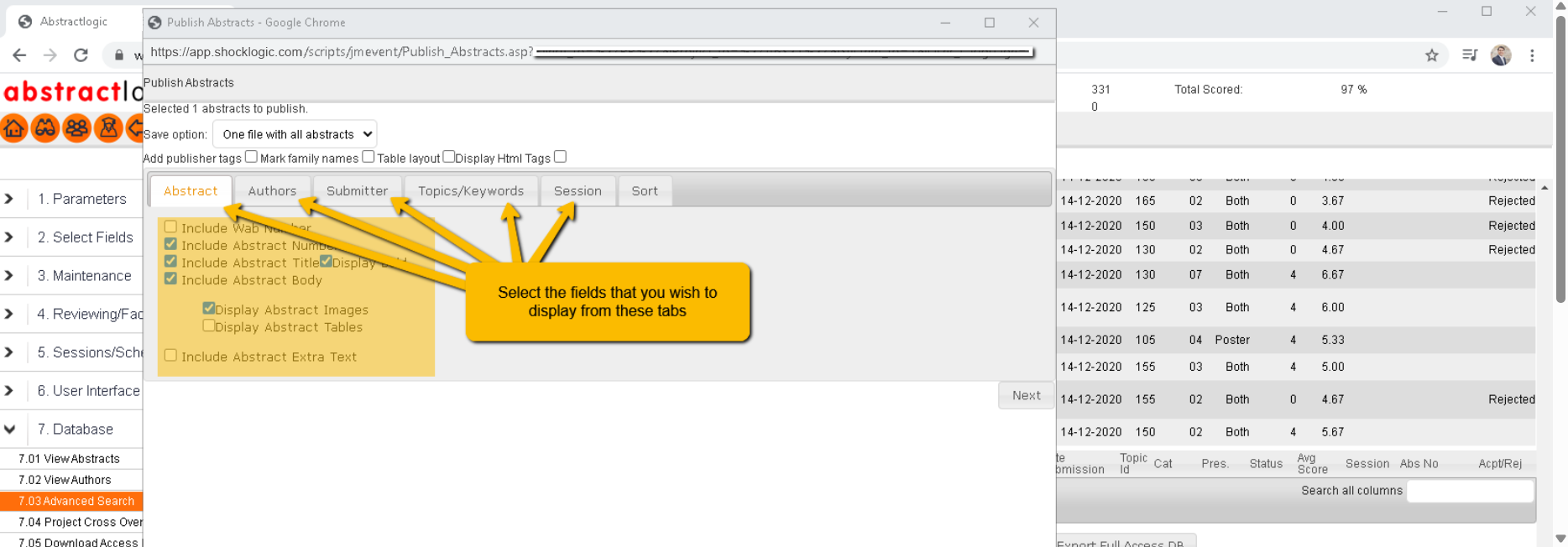Switch to the Authors tab
Image resolution: width=1568 pixels, height=547 pixels.
[x=272, y=191]
